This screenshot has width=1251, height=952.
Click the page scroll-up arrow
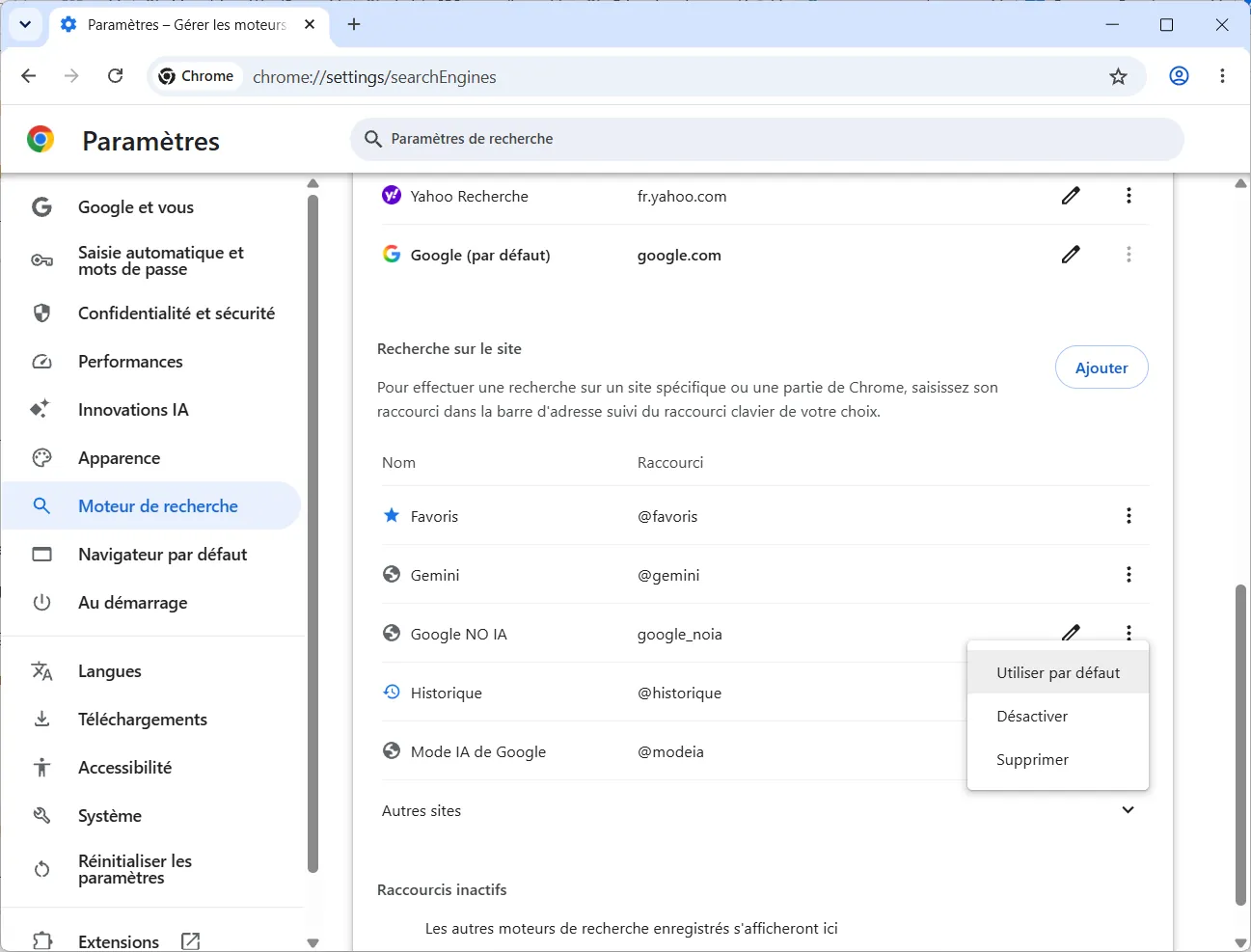(1241, 183)
